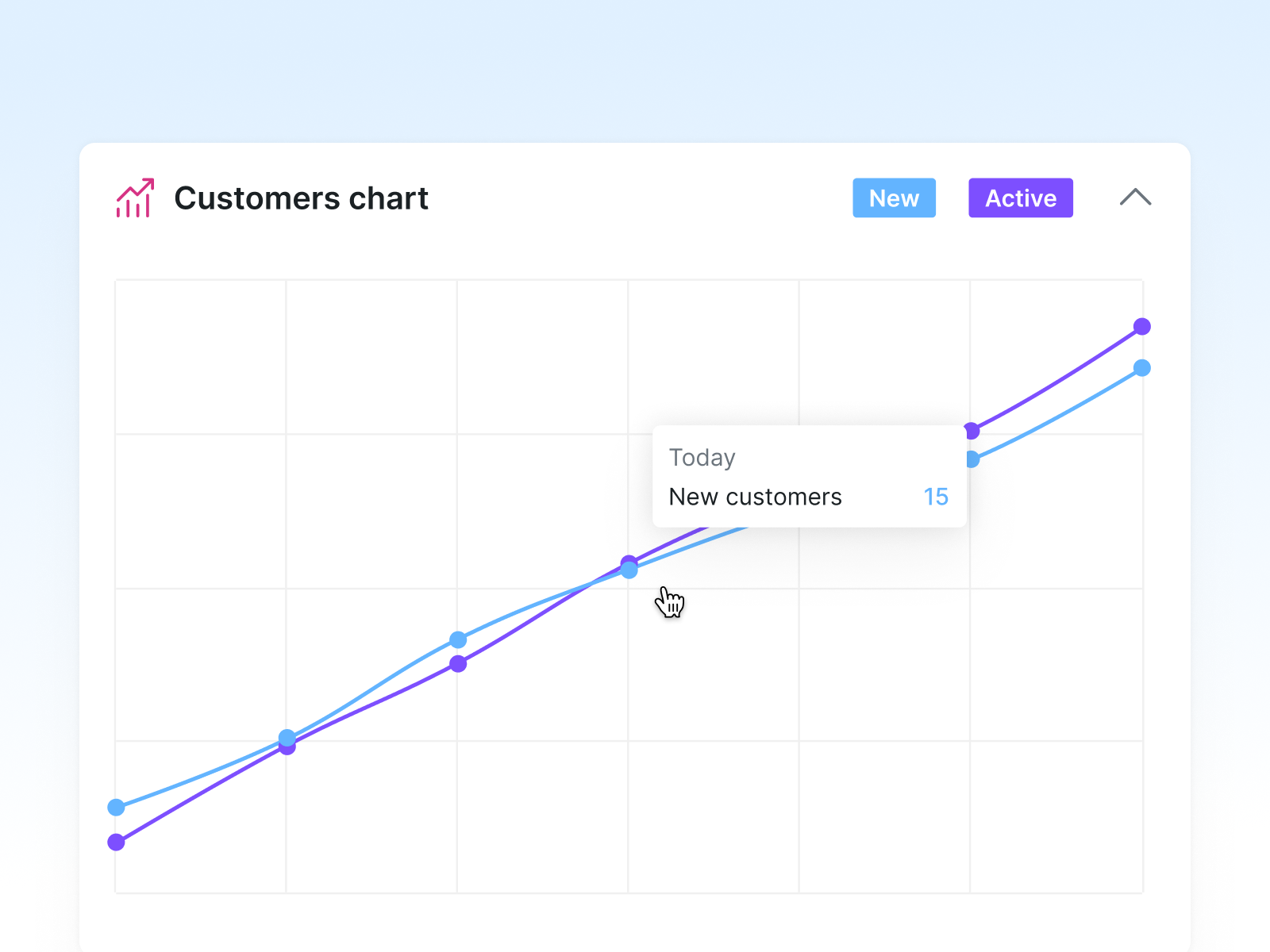Select the third purple data point
The width and height of the screenshot is (1270, 952).
(458, 664)
